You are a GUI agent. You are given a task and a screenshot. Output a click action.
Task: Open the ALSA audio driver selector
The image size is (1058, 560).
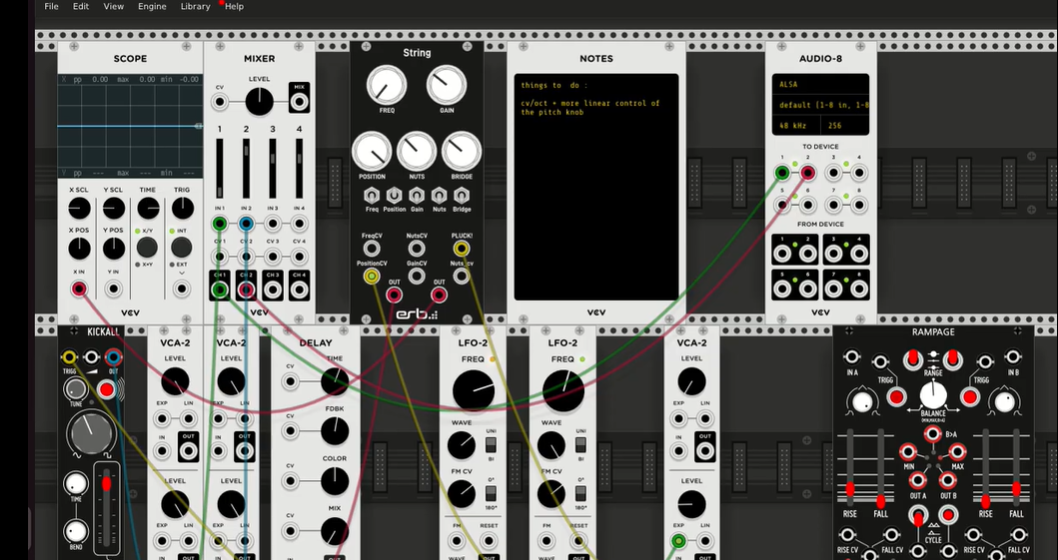820,85
